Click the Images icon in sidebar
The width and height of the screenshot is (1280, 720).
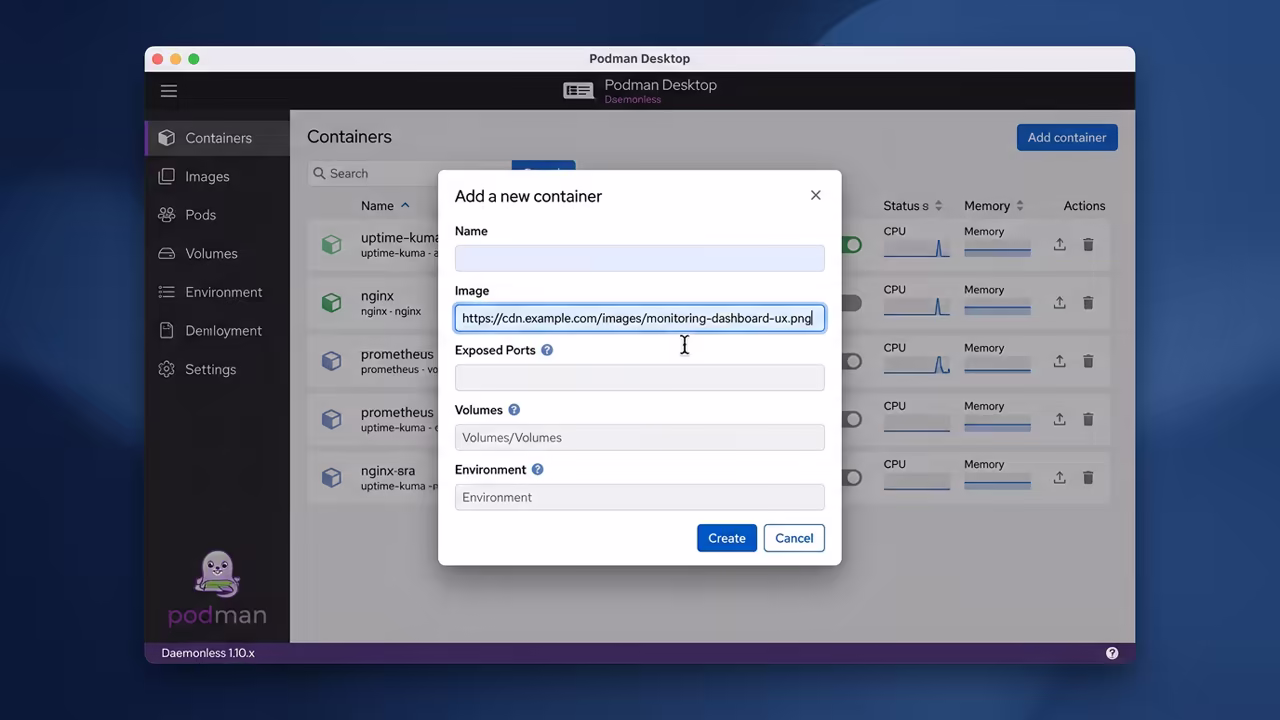167,176
